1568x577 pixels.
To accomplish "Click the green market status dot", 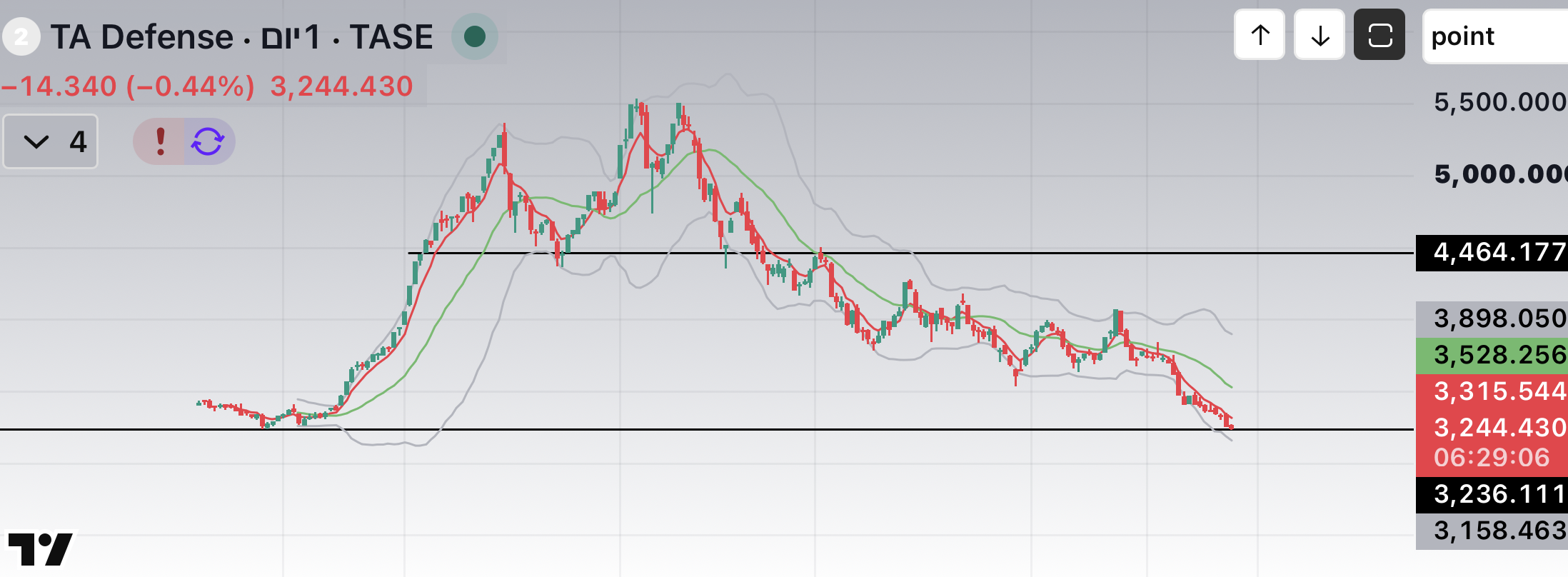I will (475, 36).
